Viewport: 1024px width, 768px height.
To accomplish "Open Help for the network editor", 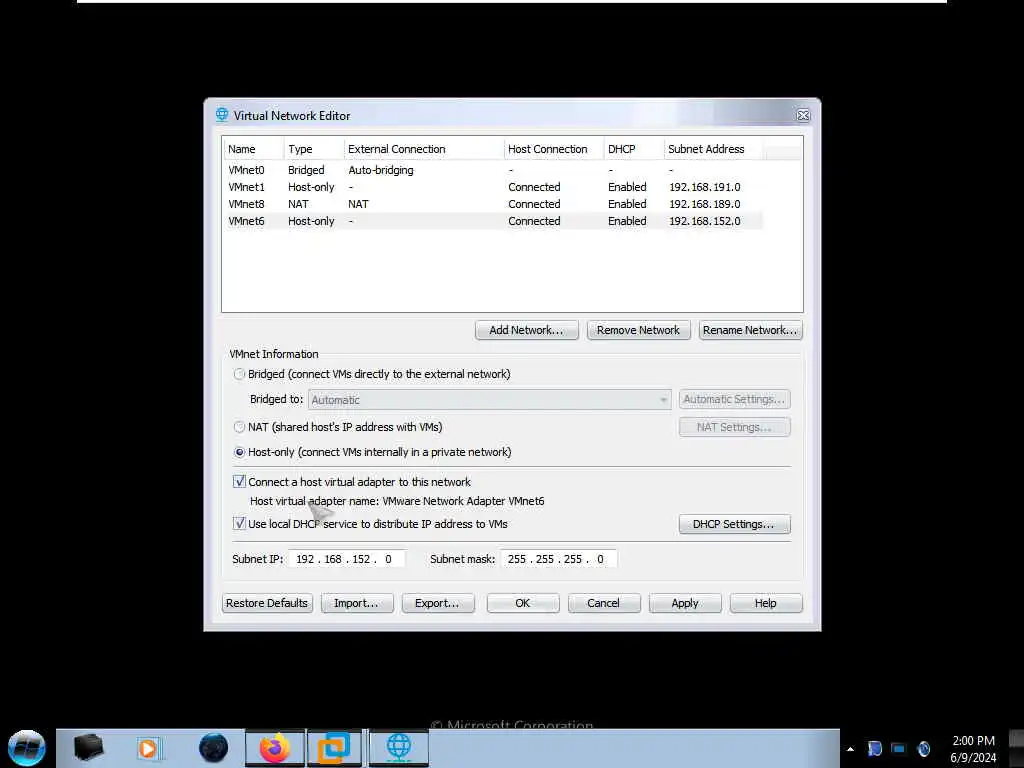I will (x=765, y=603).
